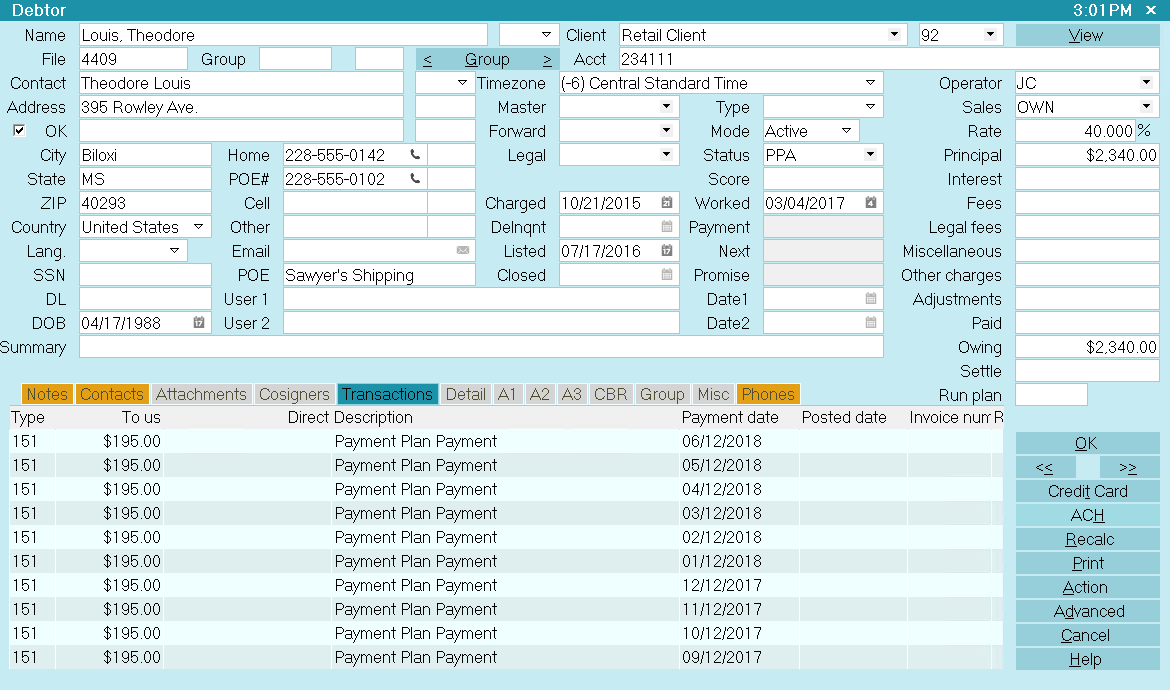Open calendar for Worked date

(x=871, y=203)
